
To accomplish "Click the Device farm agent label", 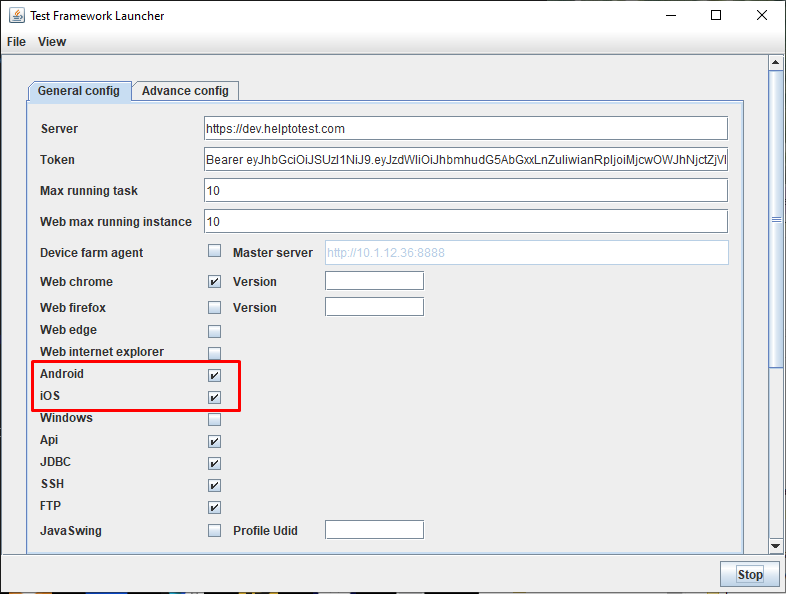I will pos(91,253).
